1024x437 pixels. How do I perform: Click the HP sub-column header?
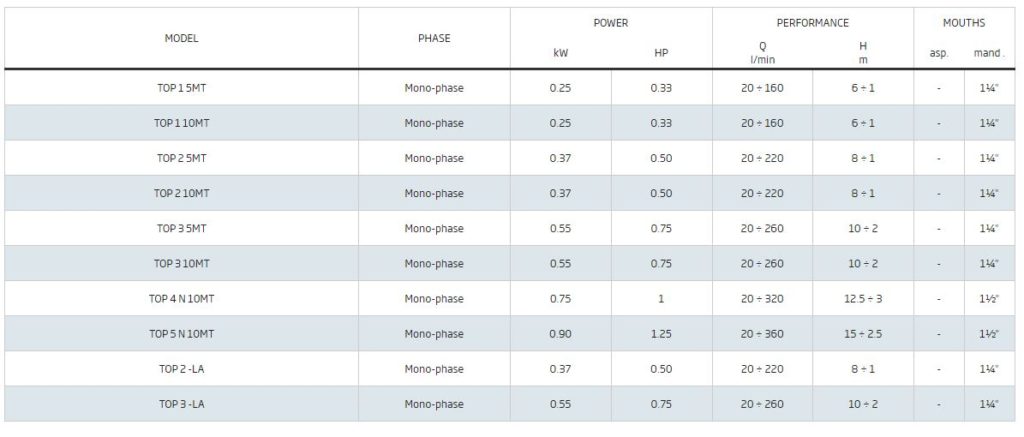point(661,54)
